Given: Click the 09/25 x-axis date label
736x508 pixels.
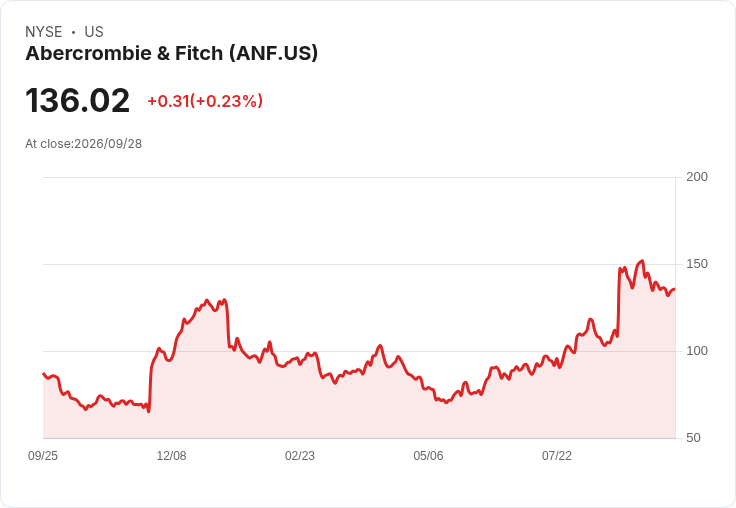Looking at the screenshot, I should [x=43, y=455].
